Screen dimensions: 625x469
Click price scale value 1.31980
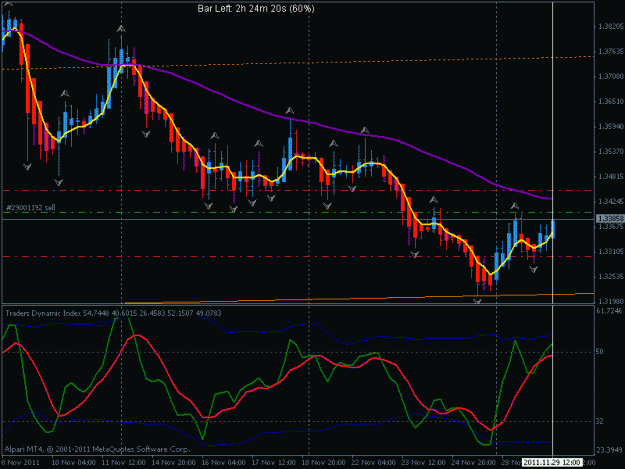611,301
